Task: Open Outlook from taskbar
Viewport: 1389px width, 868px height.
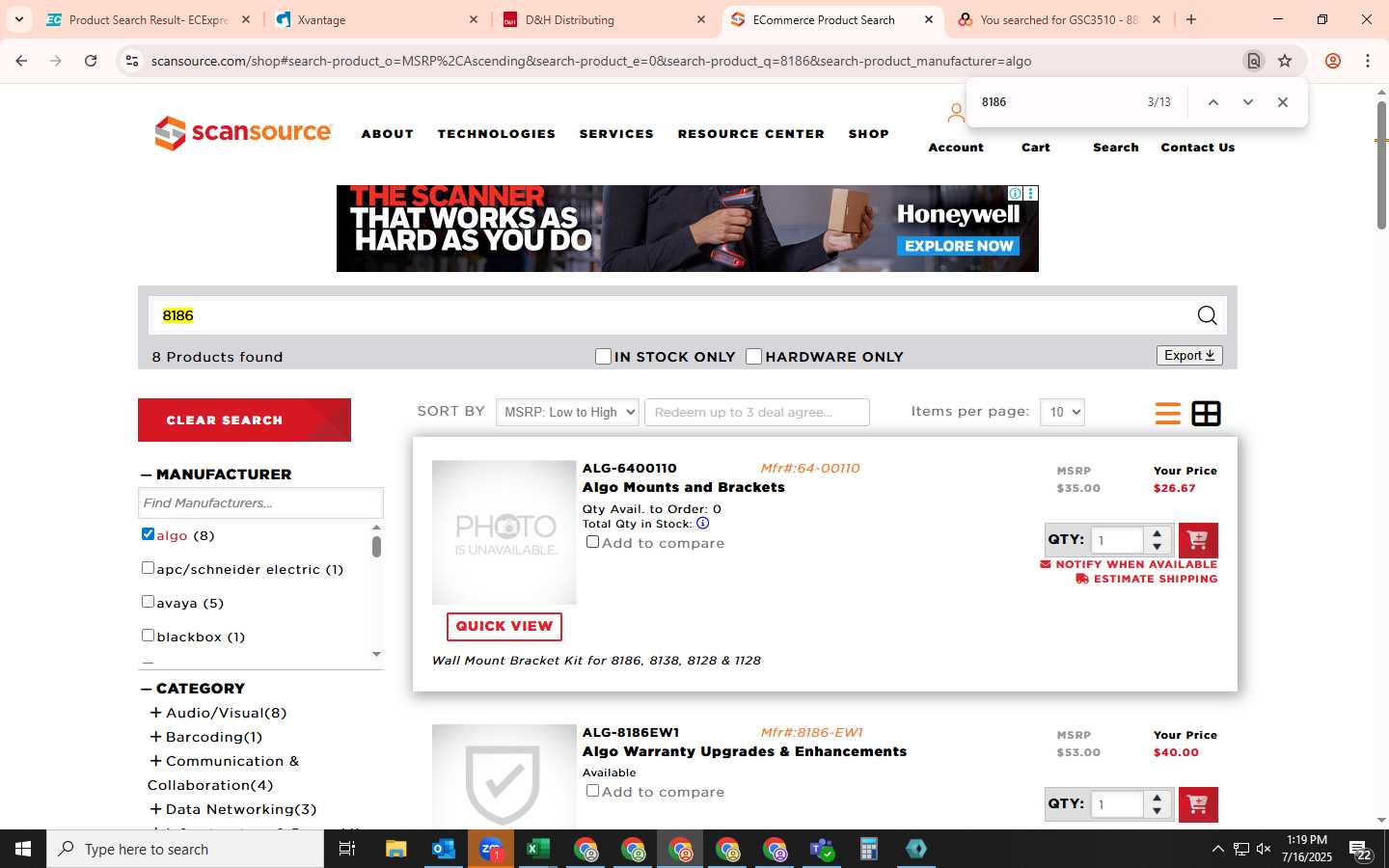Action: 444,849
